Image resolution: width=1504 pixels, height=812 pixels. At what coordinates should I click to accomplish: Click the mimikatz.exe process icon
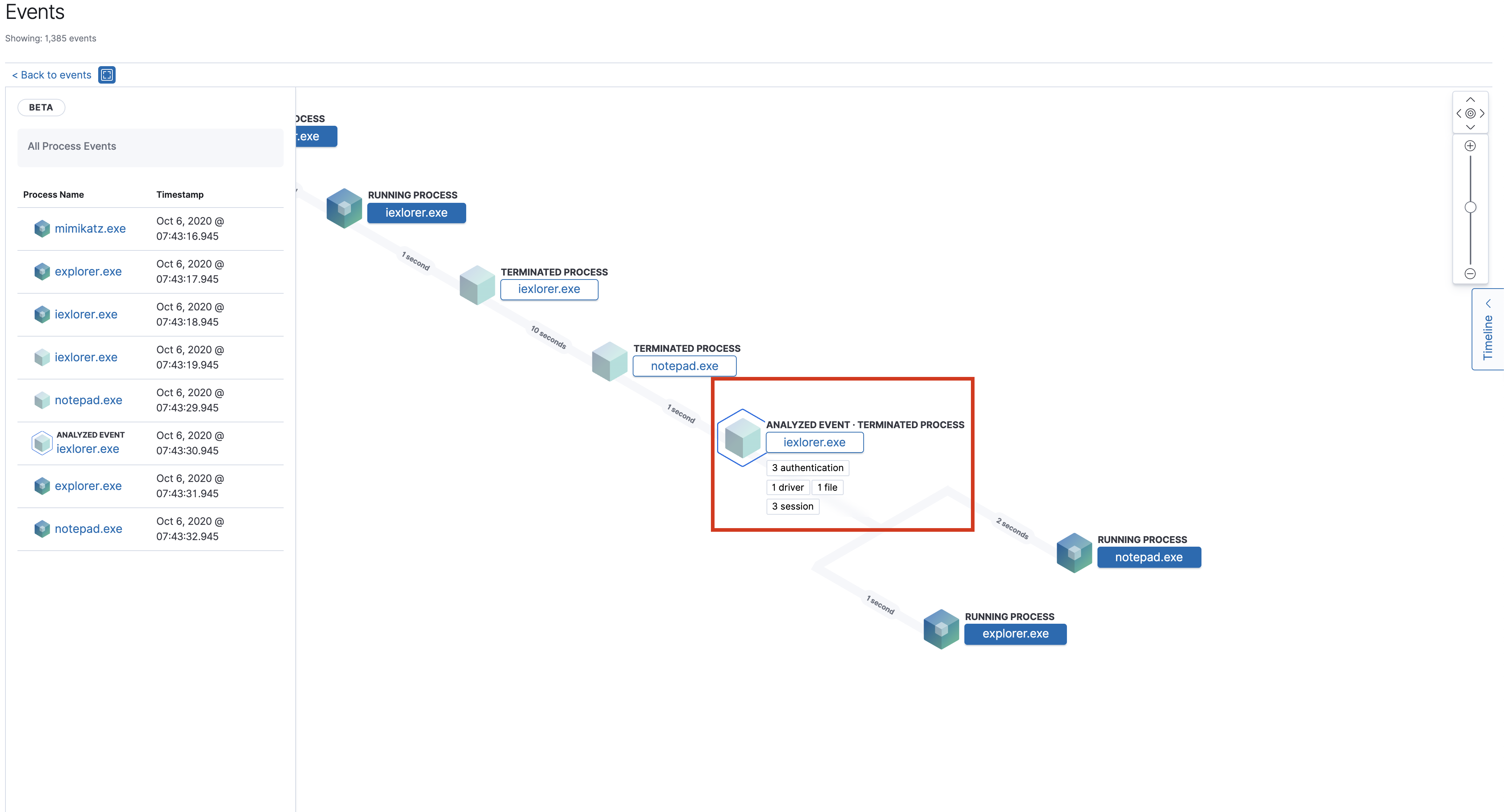tap(42, 228)
